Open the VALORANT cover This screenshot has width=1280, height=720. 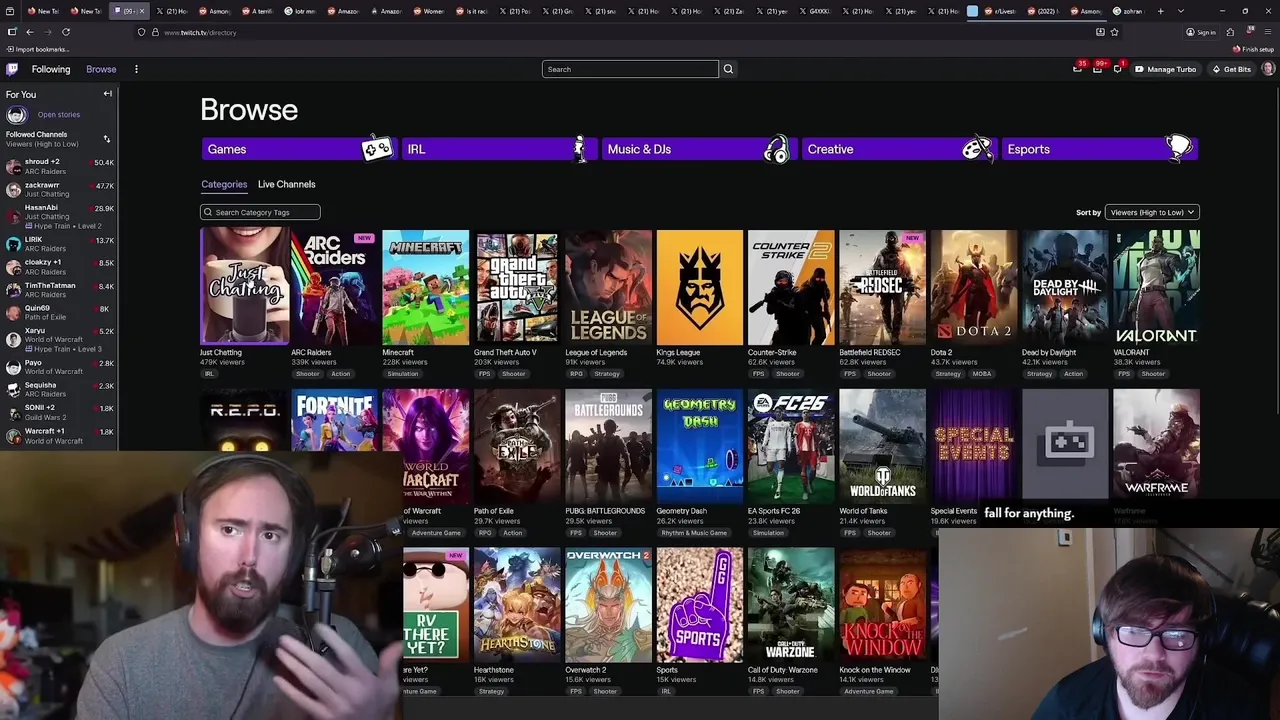click(x=1156, y=288)
